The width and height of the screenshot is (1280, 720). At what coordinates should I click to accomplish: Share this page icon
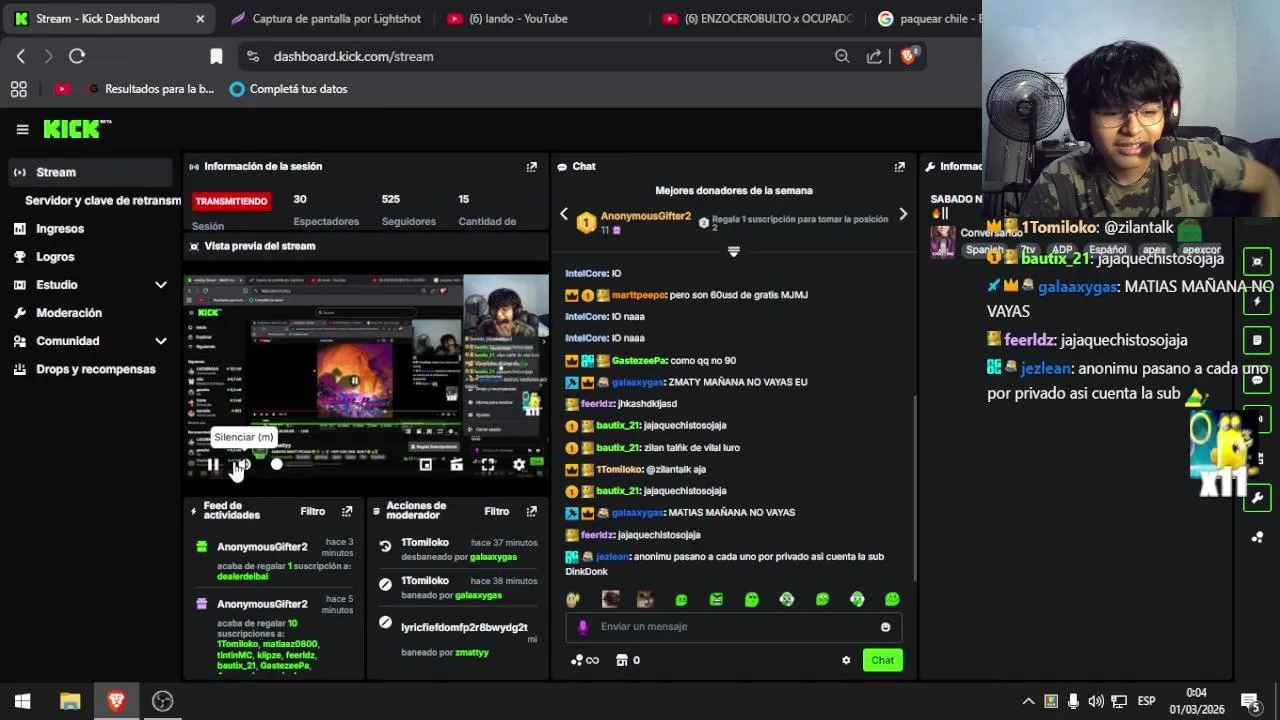coord(875,57)
